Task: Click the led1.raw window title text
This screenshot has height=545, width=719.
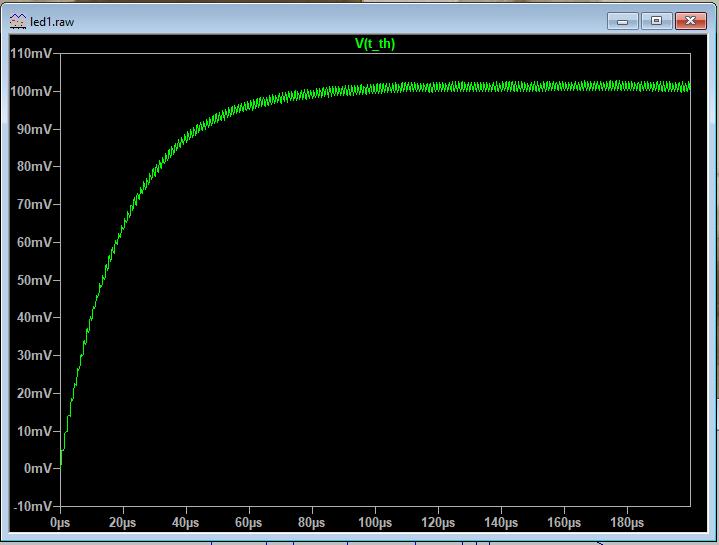Action: coord(52,22)
